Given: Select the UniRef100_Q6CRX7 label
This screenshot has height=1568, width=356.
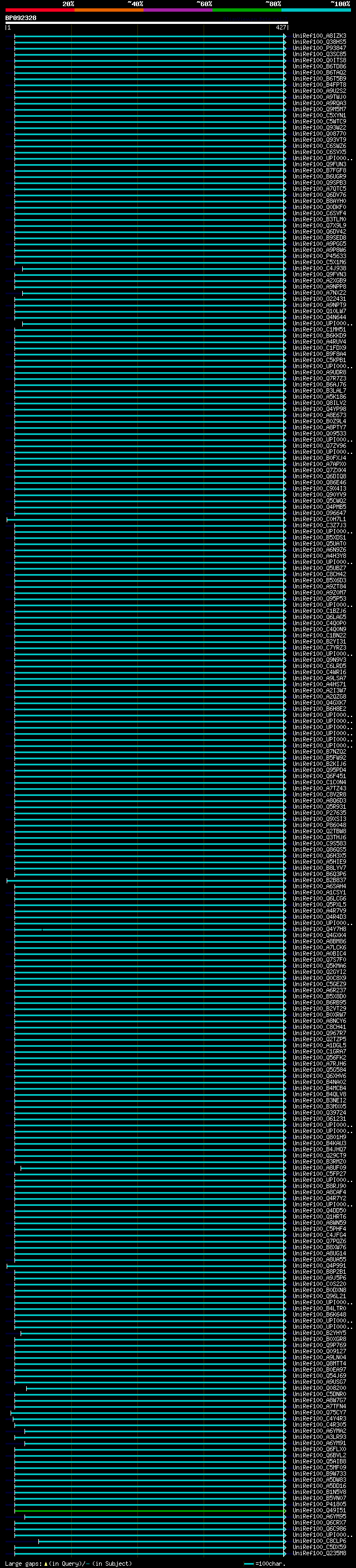Looking at the screenshot, I should pyautogui.click(x=319, y=1522).
